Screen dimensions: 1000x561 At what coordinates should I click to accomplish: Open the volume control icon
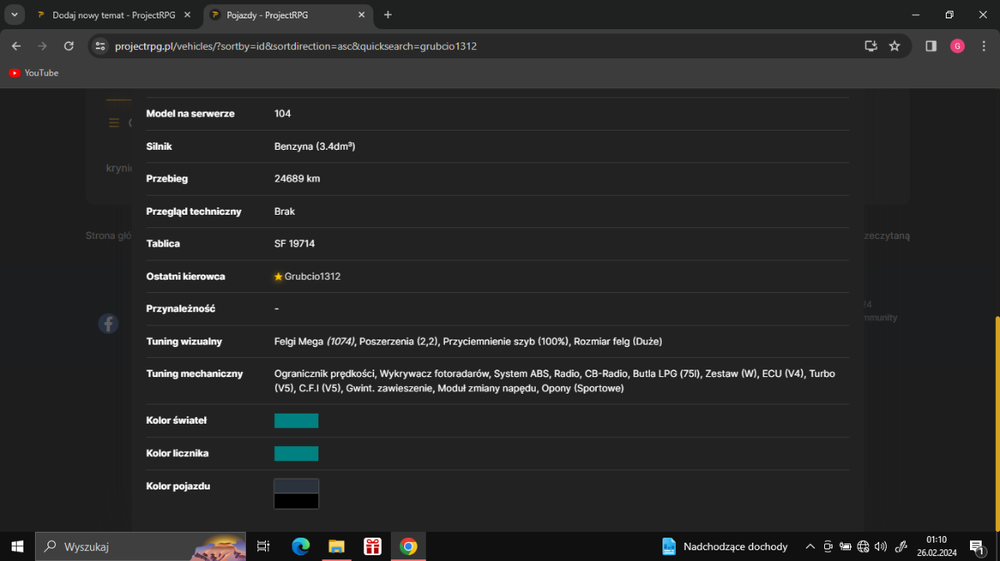[x=881, y=546]
